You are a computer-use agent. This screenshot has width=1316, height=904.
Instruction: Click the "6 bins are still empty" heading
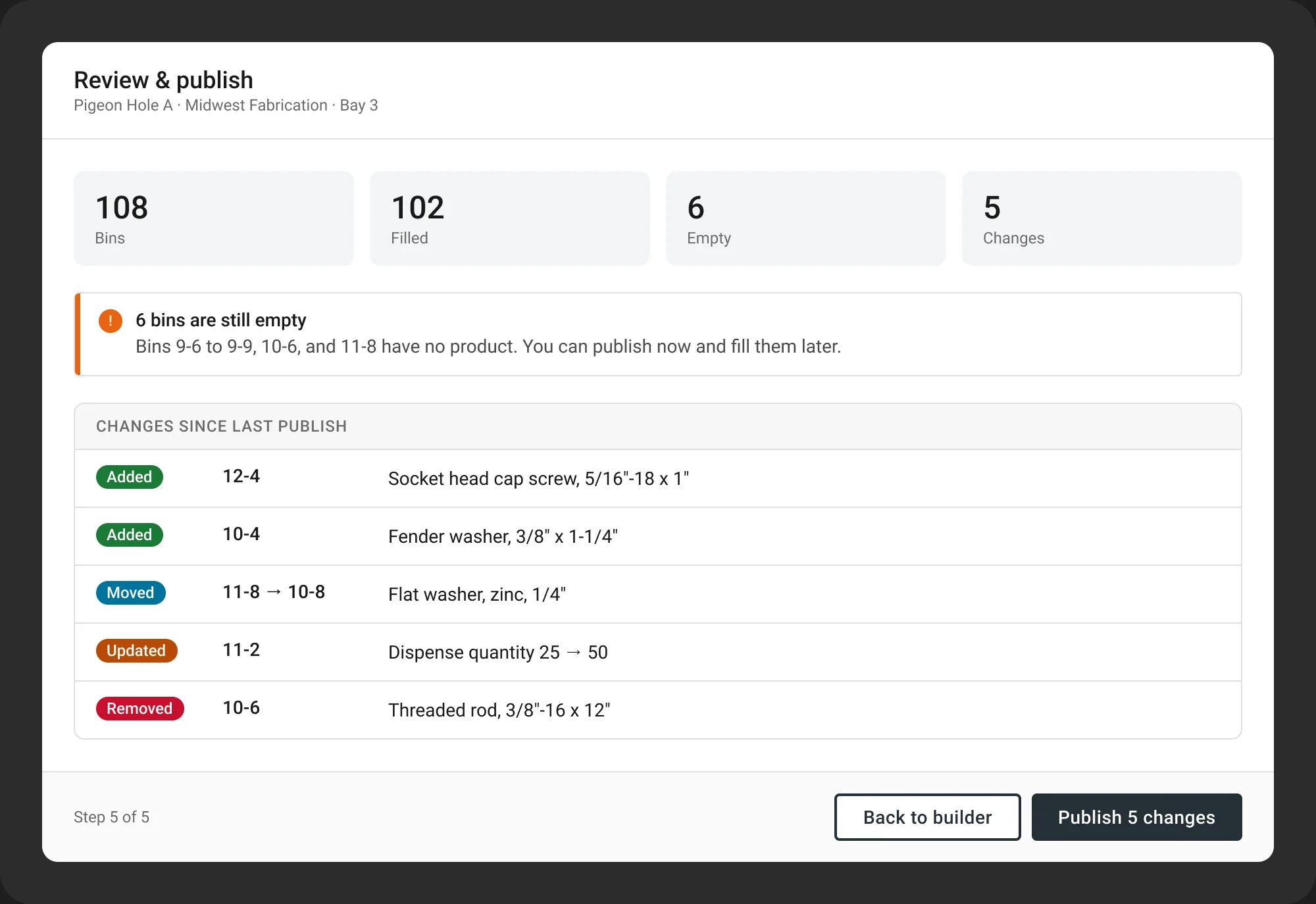pos(221,320)
